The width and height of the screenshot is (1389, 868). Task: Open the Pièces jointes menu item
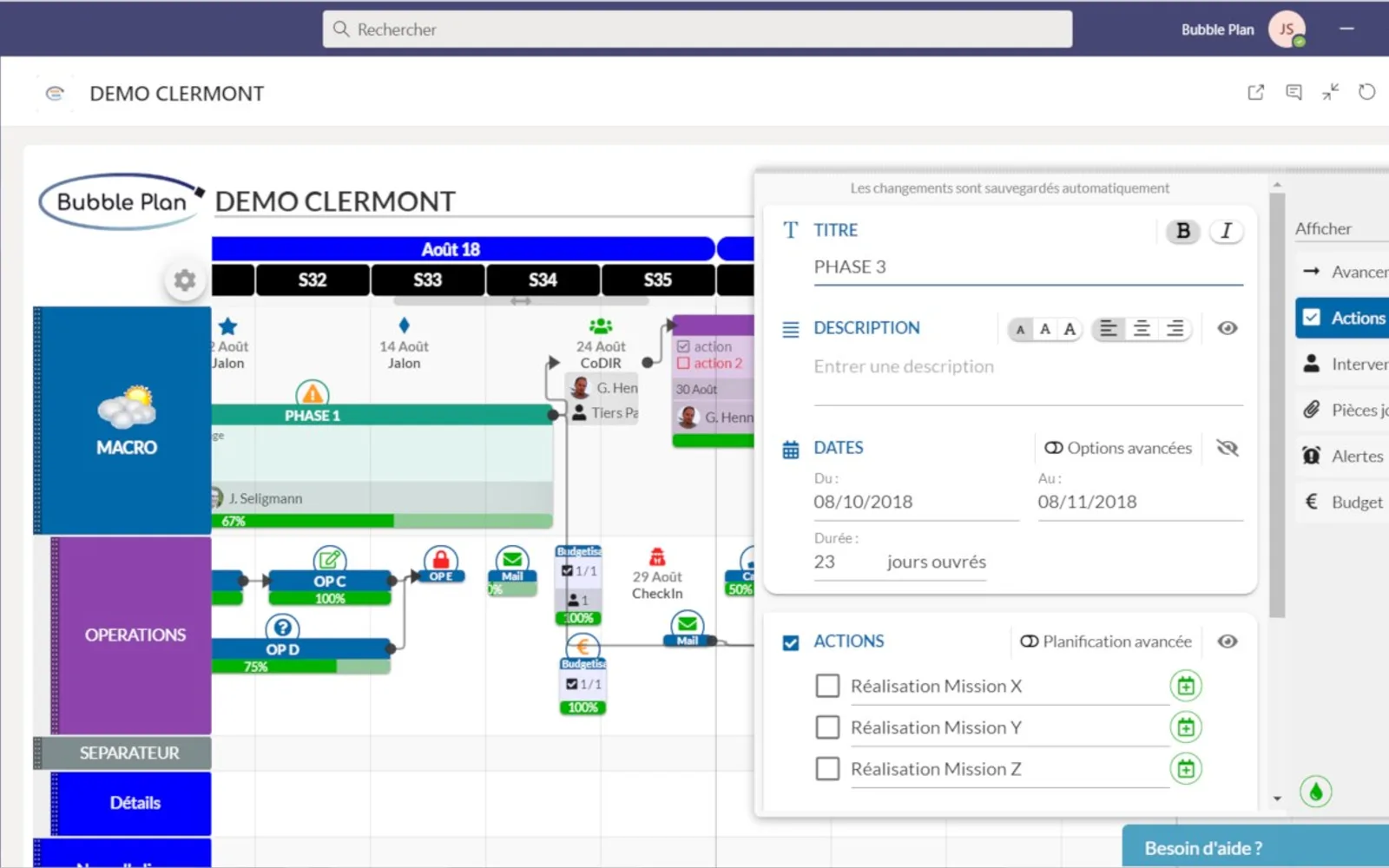(1342, 410)
